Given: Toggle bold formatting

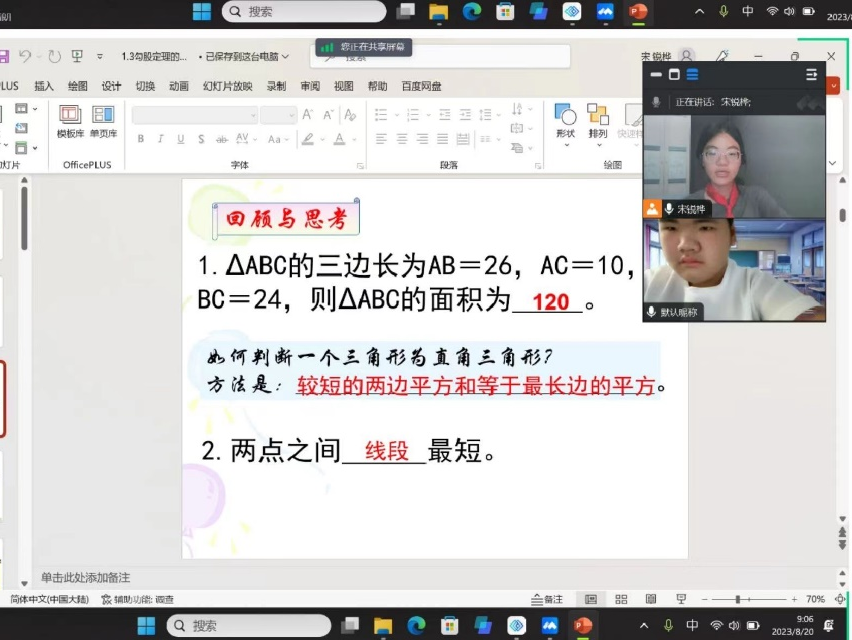Looking at the screenshot, I should (x=141, y=139).
